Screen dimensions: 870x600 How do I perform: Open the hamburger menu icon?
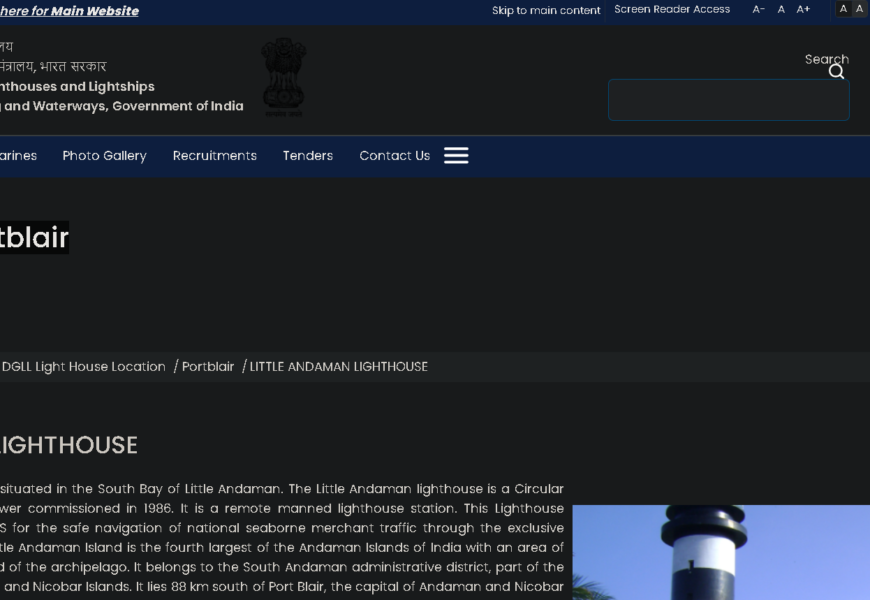click(456, 156)
